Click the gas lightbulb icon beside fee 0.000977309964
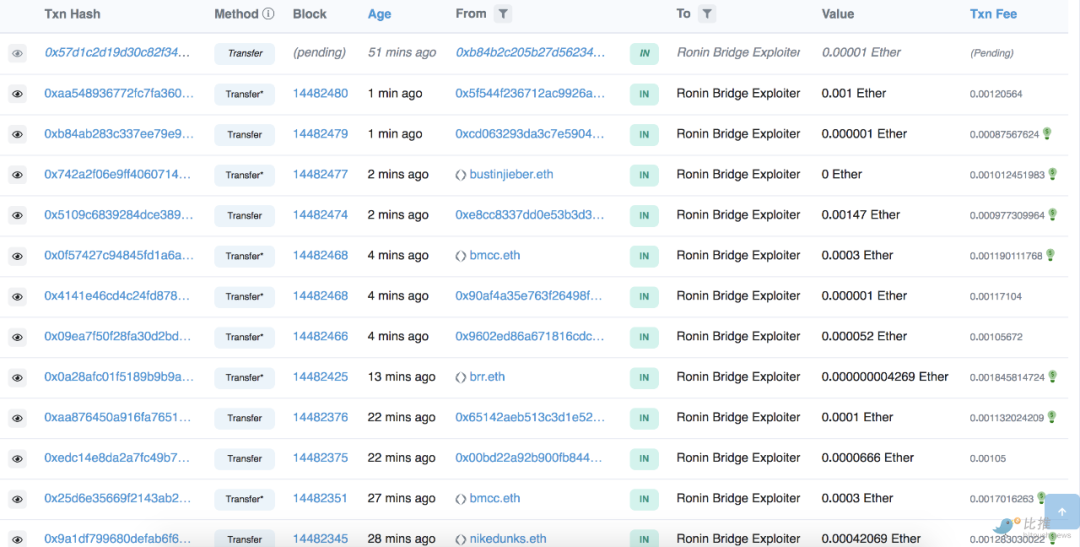Screen dimensions: 1080x547 click(x=1052, y=215)
